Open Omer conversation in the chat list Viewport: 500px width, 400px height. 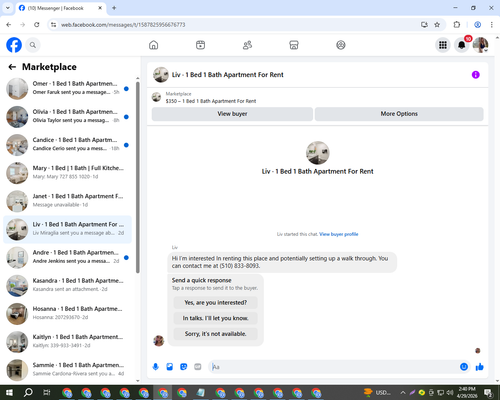(x=68, y=89)
